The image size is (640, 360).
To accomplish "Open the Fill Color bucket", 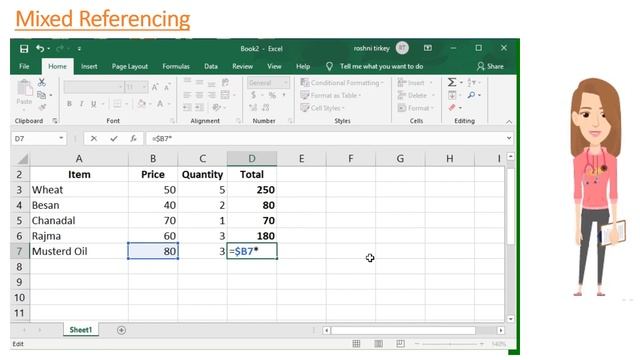I will click(142, 104).
